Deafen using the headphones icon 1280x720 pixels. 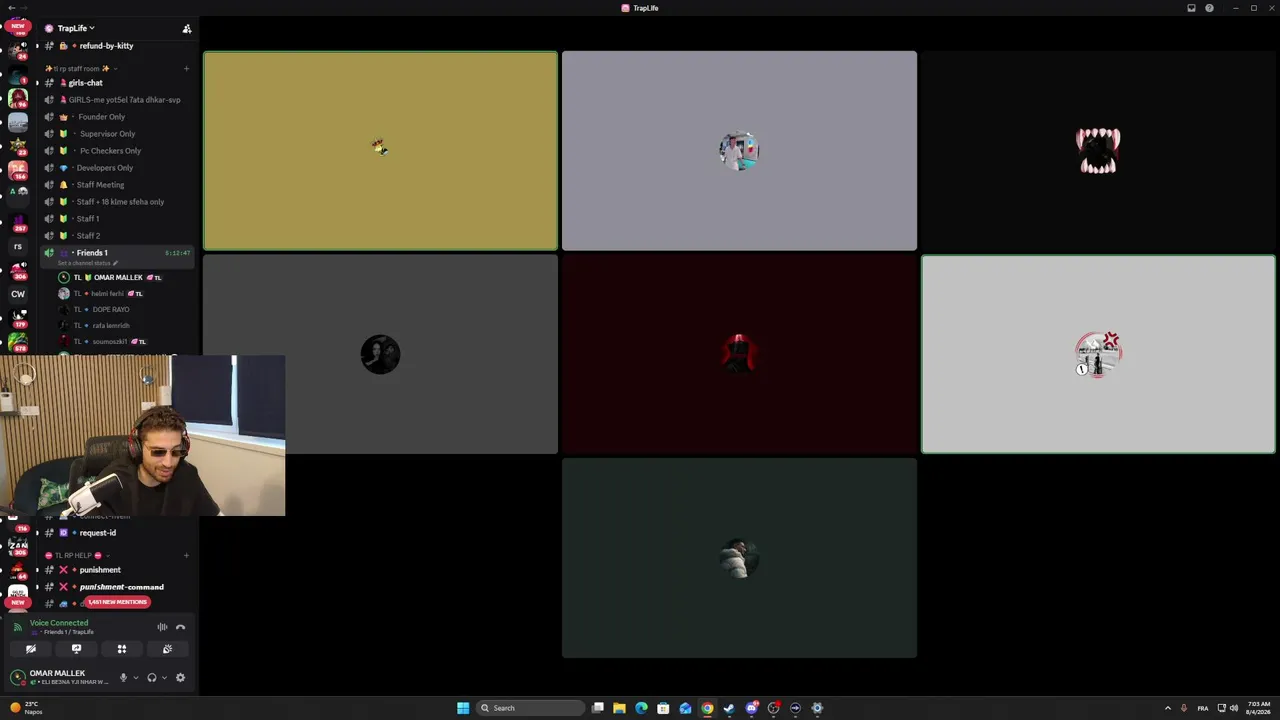(152, 677)
